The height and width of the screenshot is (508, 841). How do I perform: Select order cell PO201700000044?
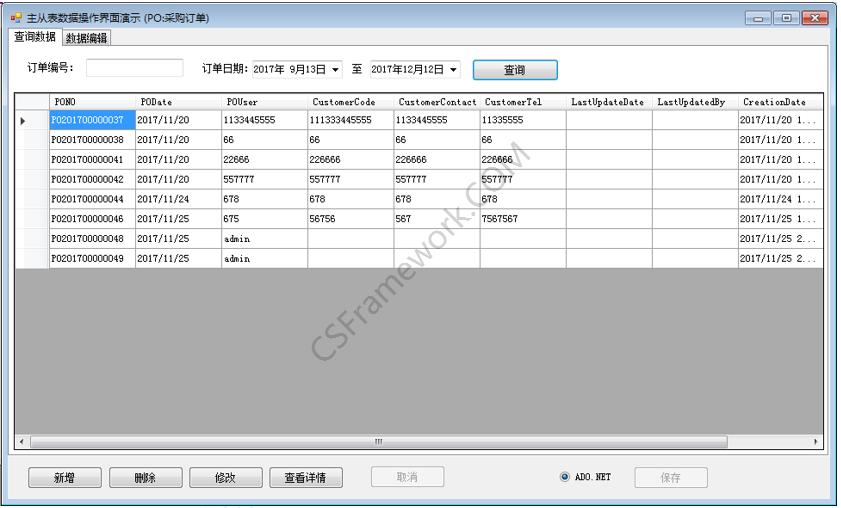pyautogui.click(x=92, y=199)
